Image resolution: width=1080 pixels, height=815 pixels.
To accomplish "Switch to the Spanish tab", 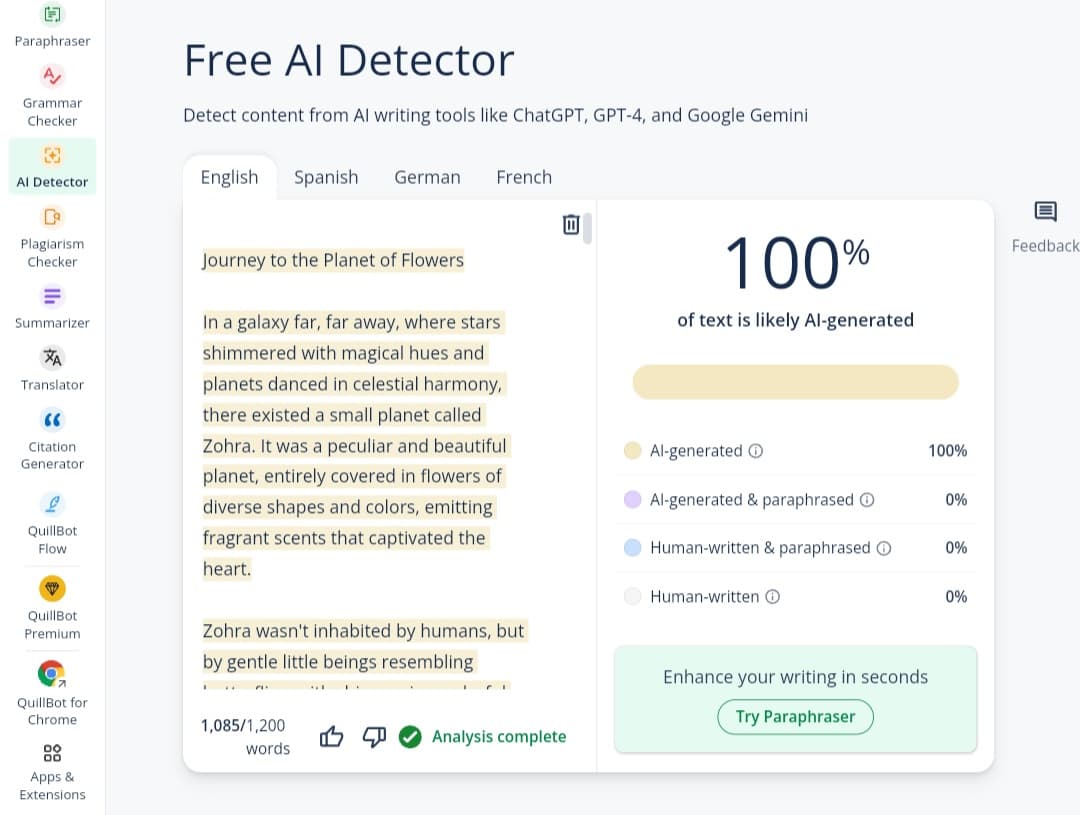I will pyautogui.click(x=326, y=177).
